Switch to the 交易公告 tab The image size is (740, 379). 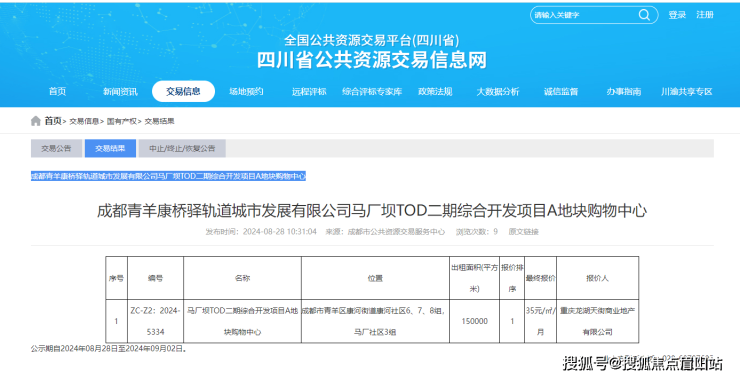56,148
